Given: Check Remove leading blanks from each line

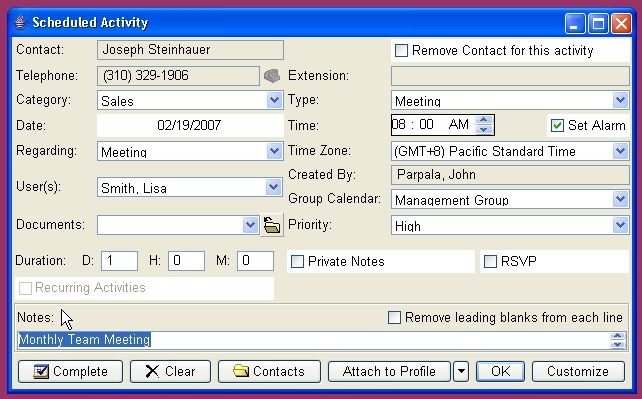Looking at the screenshot, I should (394, 318).
